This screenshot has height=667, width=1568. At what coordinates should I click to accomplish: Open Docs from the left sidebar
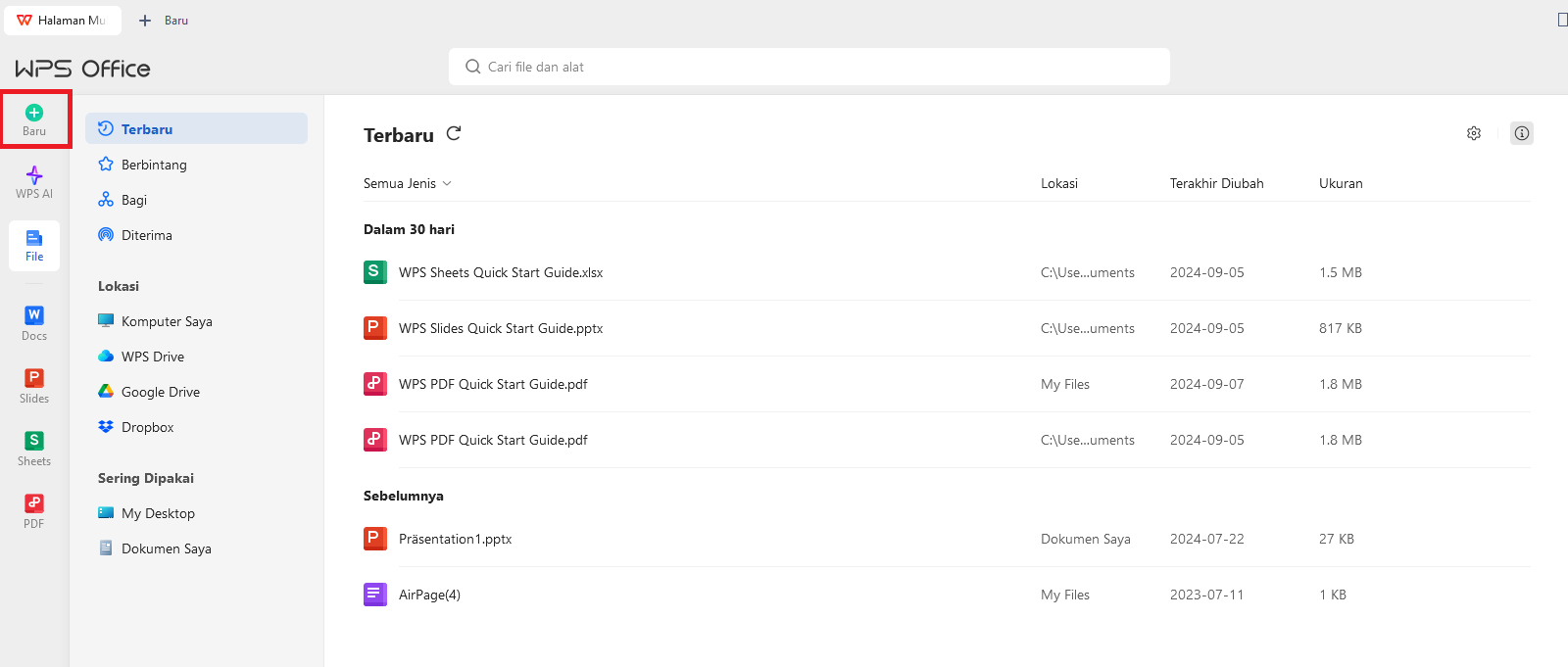click(x=34, y=322)
